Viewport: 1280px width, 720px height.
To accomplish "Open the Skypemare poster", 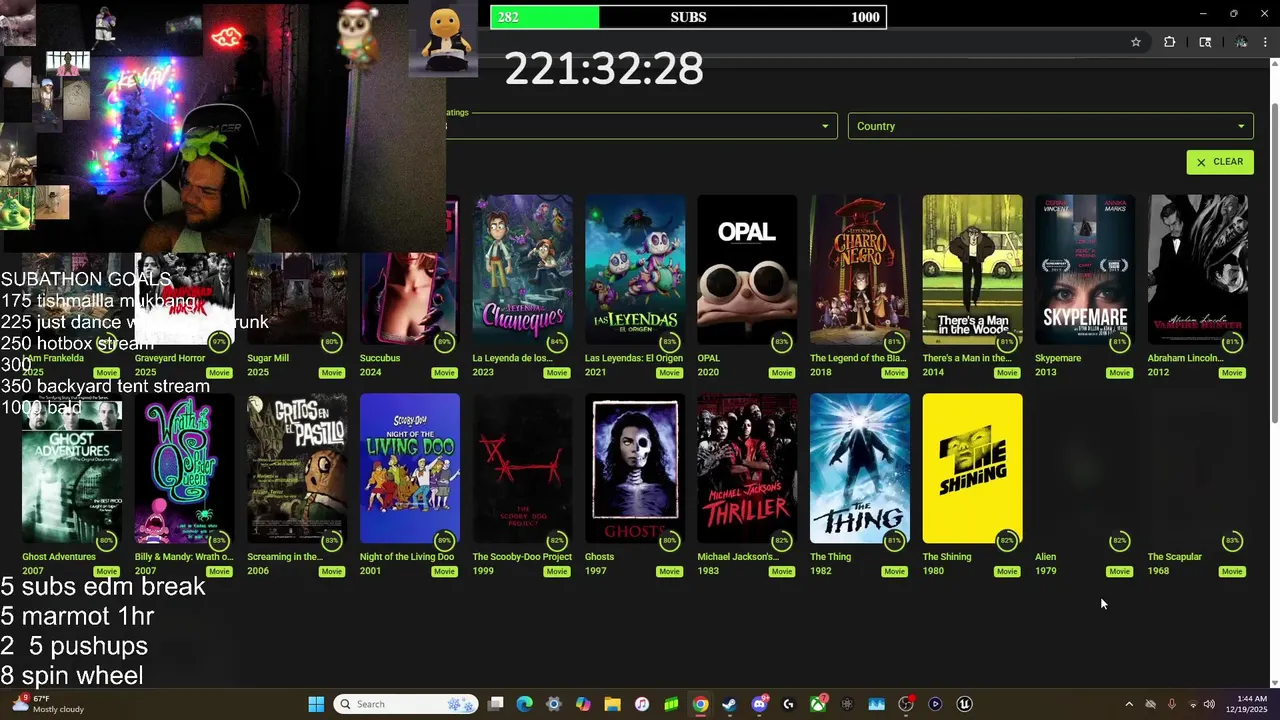I will coord(1085,270).
